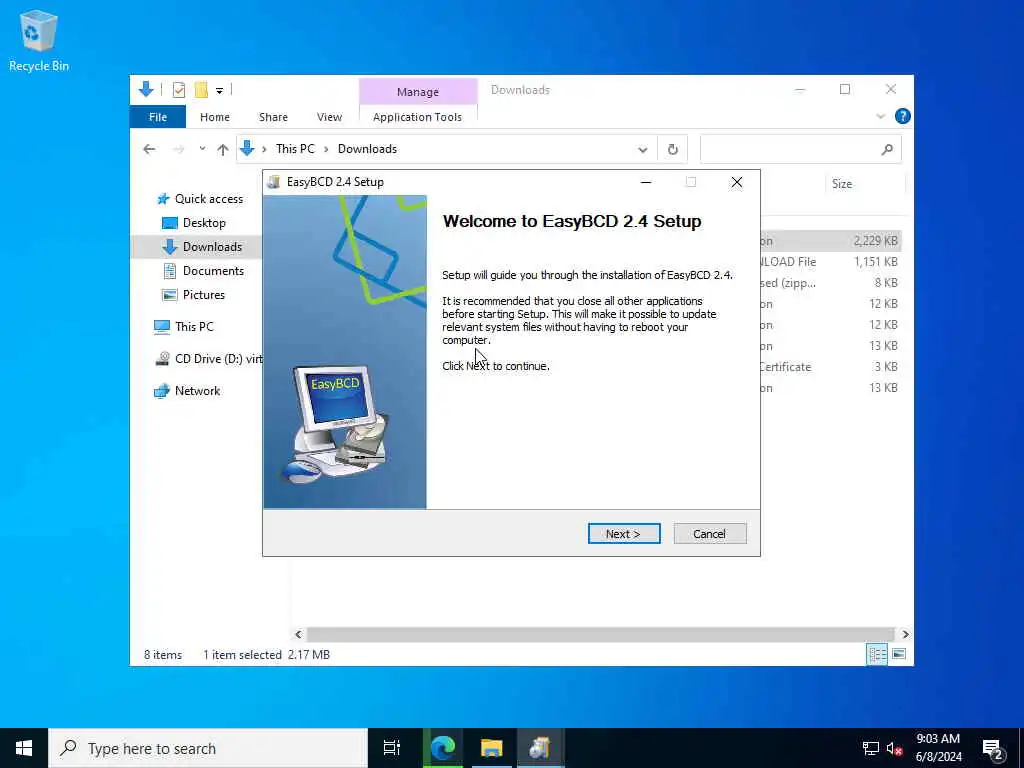Open the clock and date flyout
This screenshot has height=768, width=1024.
938,748
